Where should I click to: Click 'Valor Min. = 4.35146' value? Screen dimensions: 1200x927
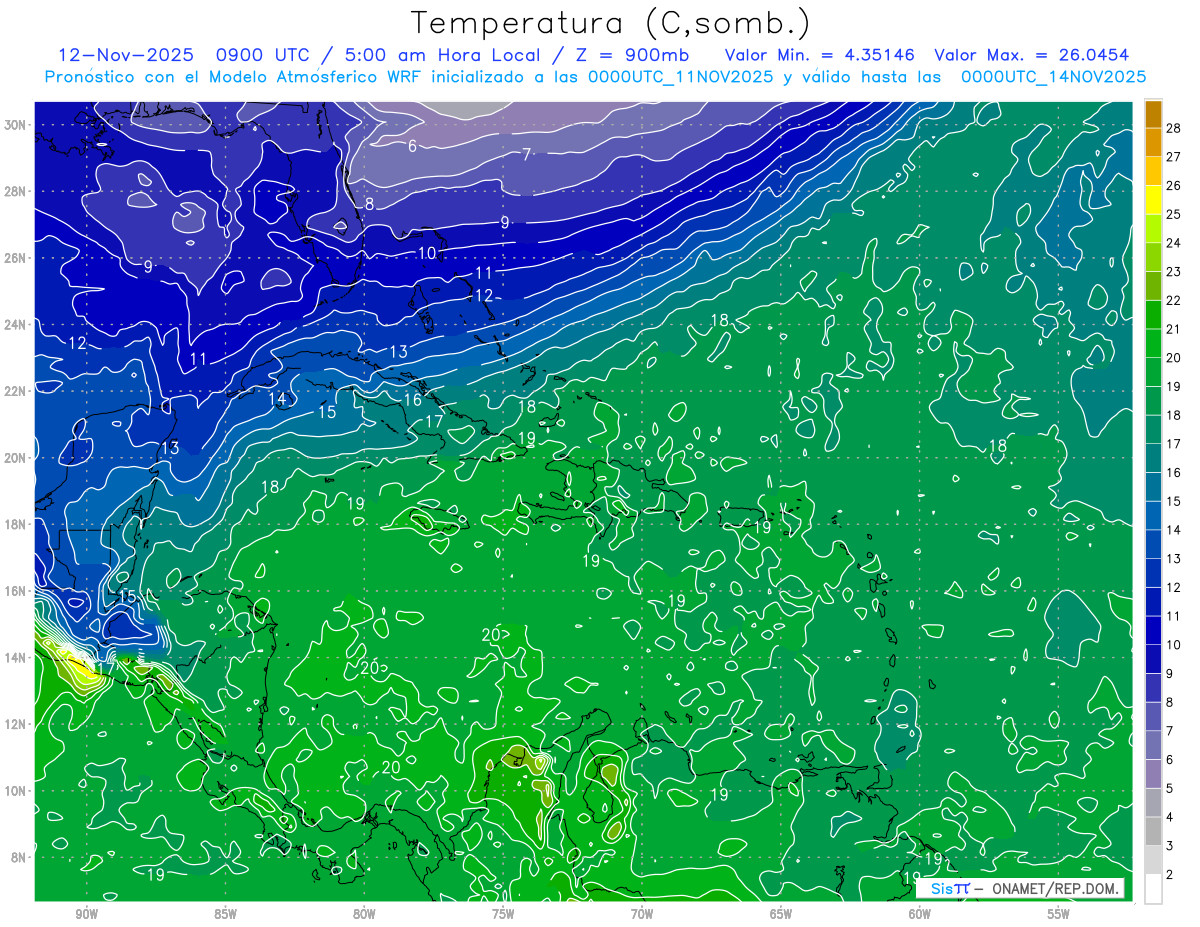point(820,56)
